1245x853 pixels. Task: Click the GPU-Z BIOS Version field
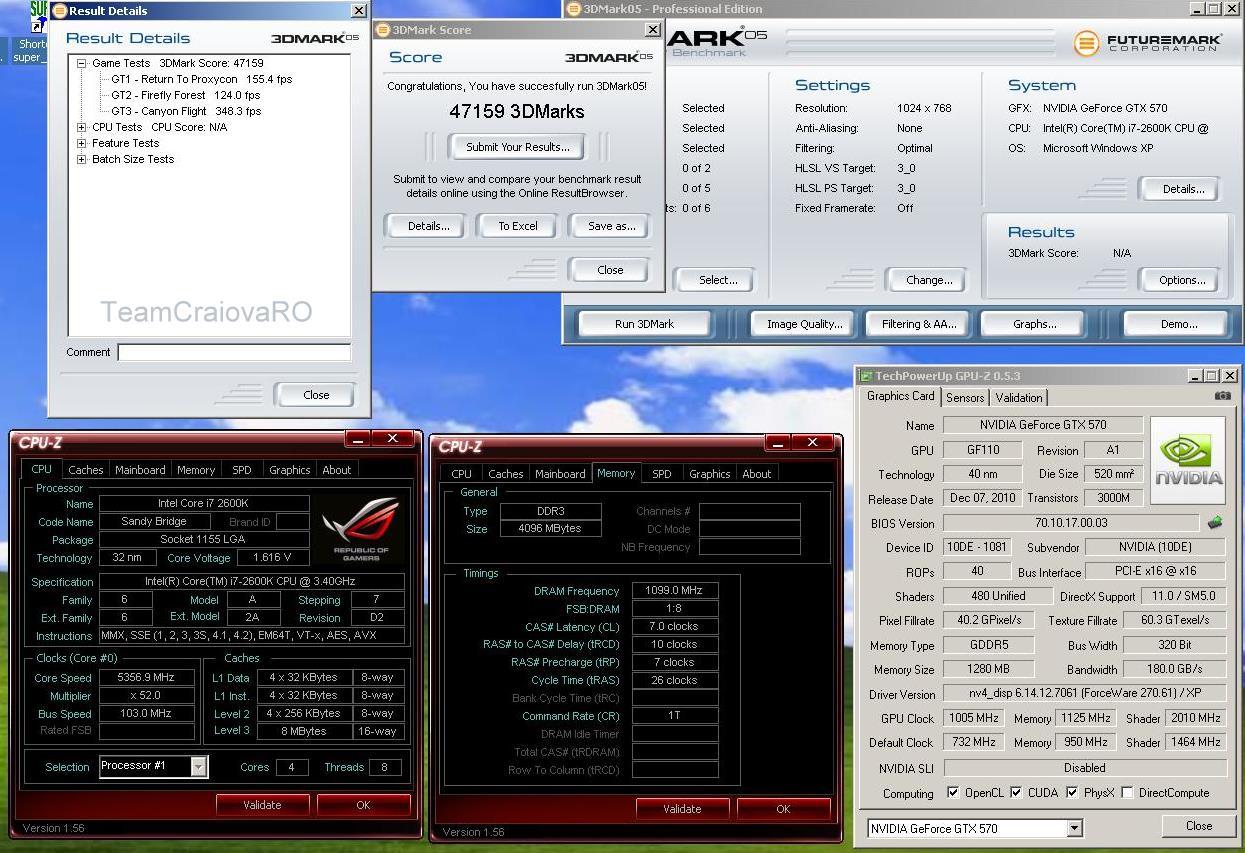(1070, 523)
